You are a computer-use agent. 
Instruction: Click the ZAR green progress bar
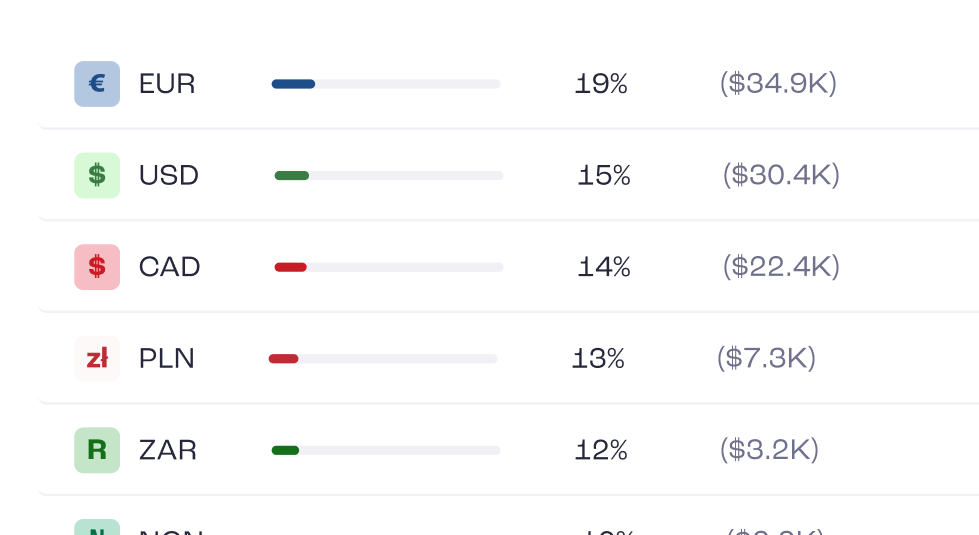(x=386, y=450)
